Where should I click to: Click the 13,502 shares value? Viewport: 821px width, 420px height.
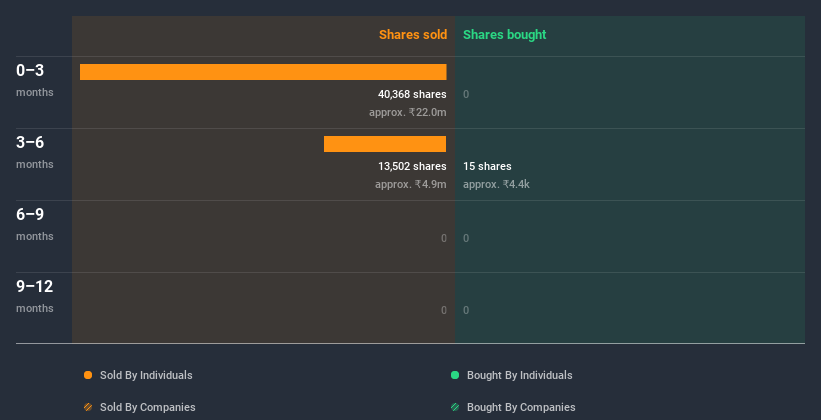412,166
